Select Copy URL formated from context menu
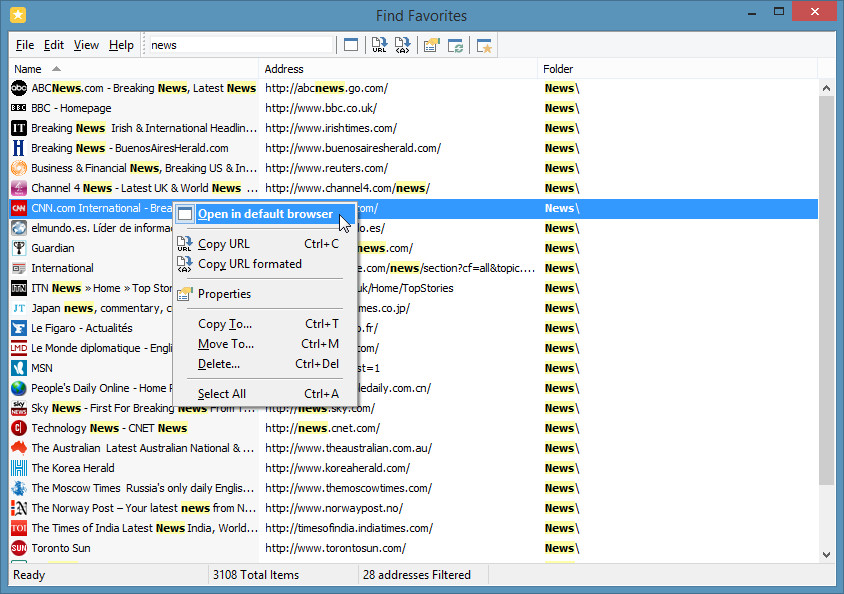 pos(265,264)
